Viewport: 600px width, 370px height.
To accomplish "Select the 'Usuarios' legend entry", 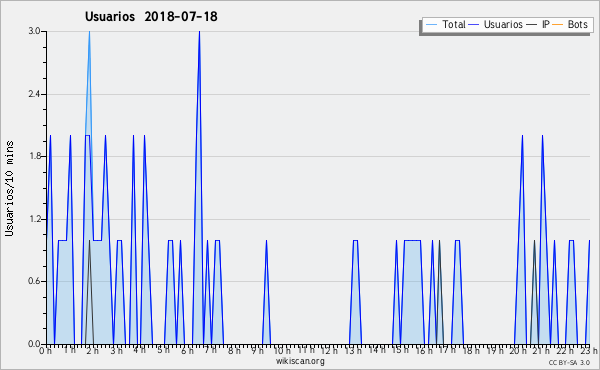I will (x=495, y=24).
